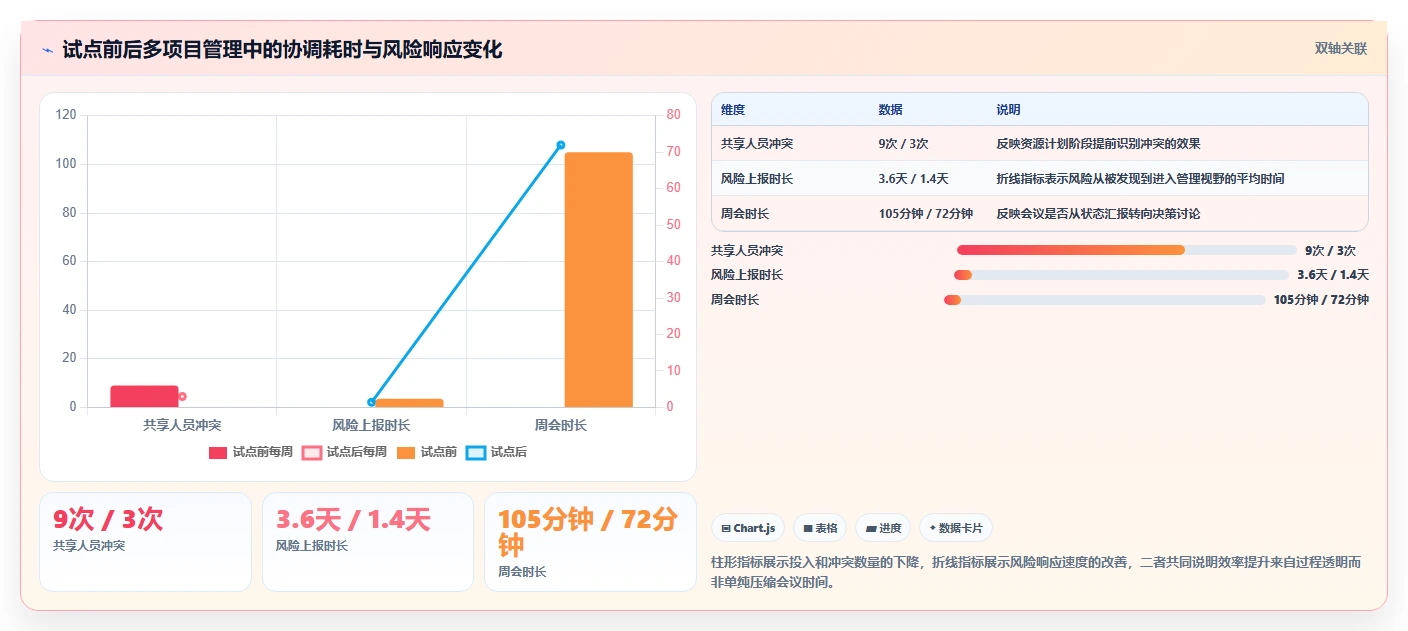Click the blue 试点后 legend color box
The height and width of the screenshot is (631, 1408).
coord(476,453)
